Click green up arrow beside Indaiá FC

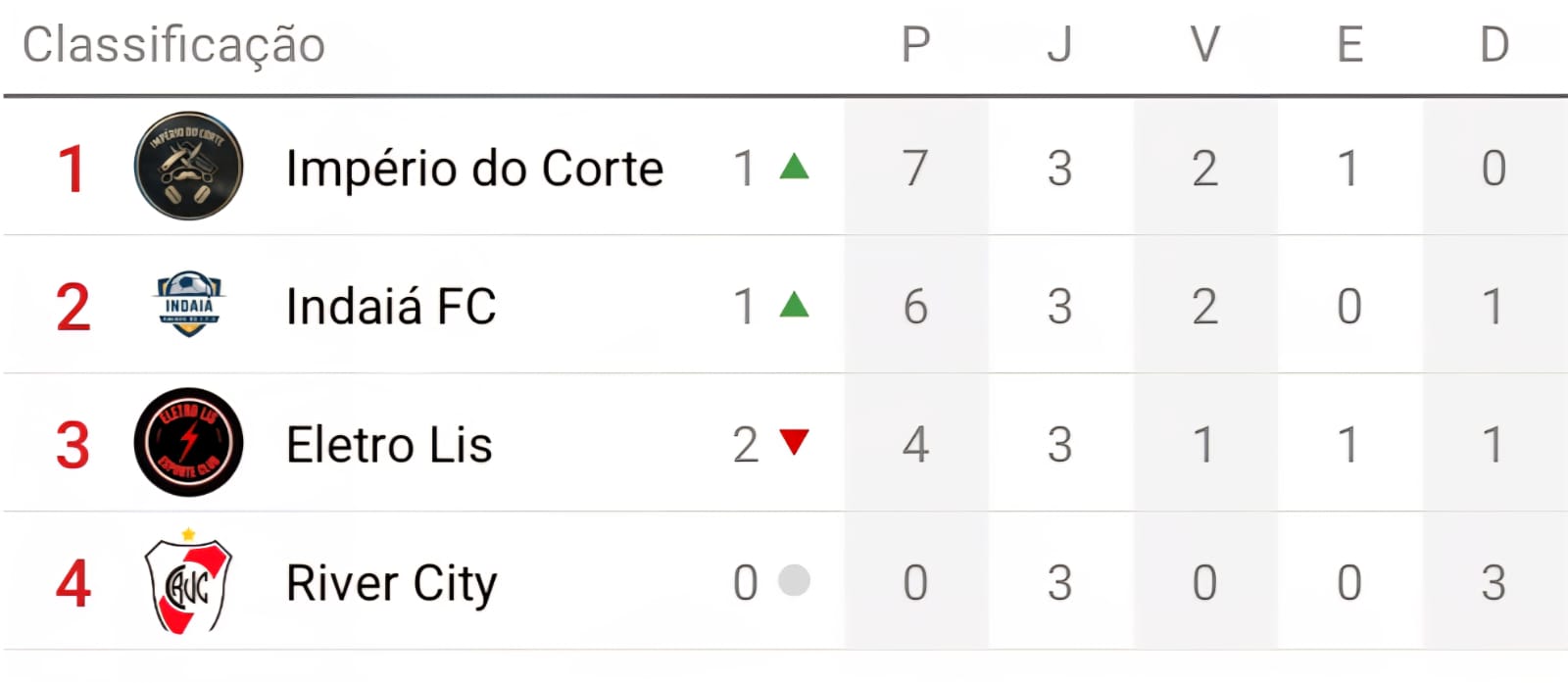tap(794, 305)
